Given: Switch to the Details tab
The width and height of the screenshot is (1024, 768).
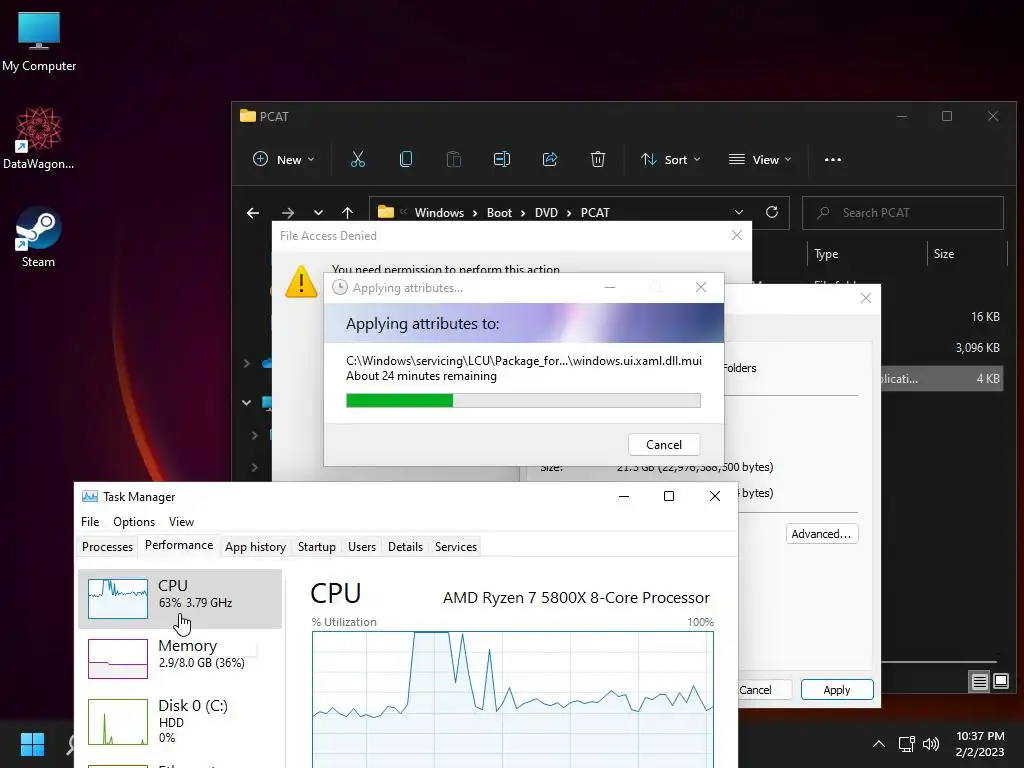Looking at the screenshot, I should [x=406, y=547].
